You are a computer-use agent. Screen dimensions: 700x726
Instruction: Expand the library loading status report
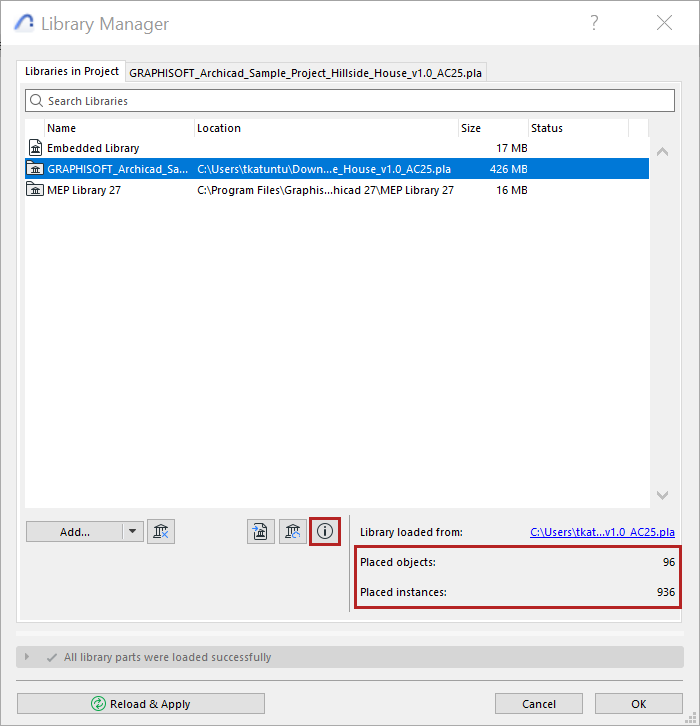tap(27, 657)
